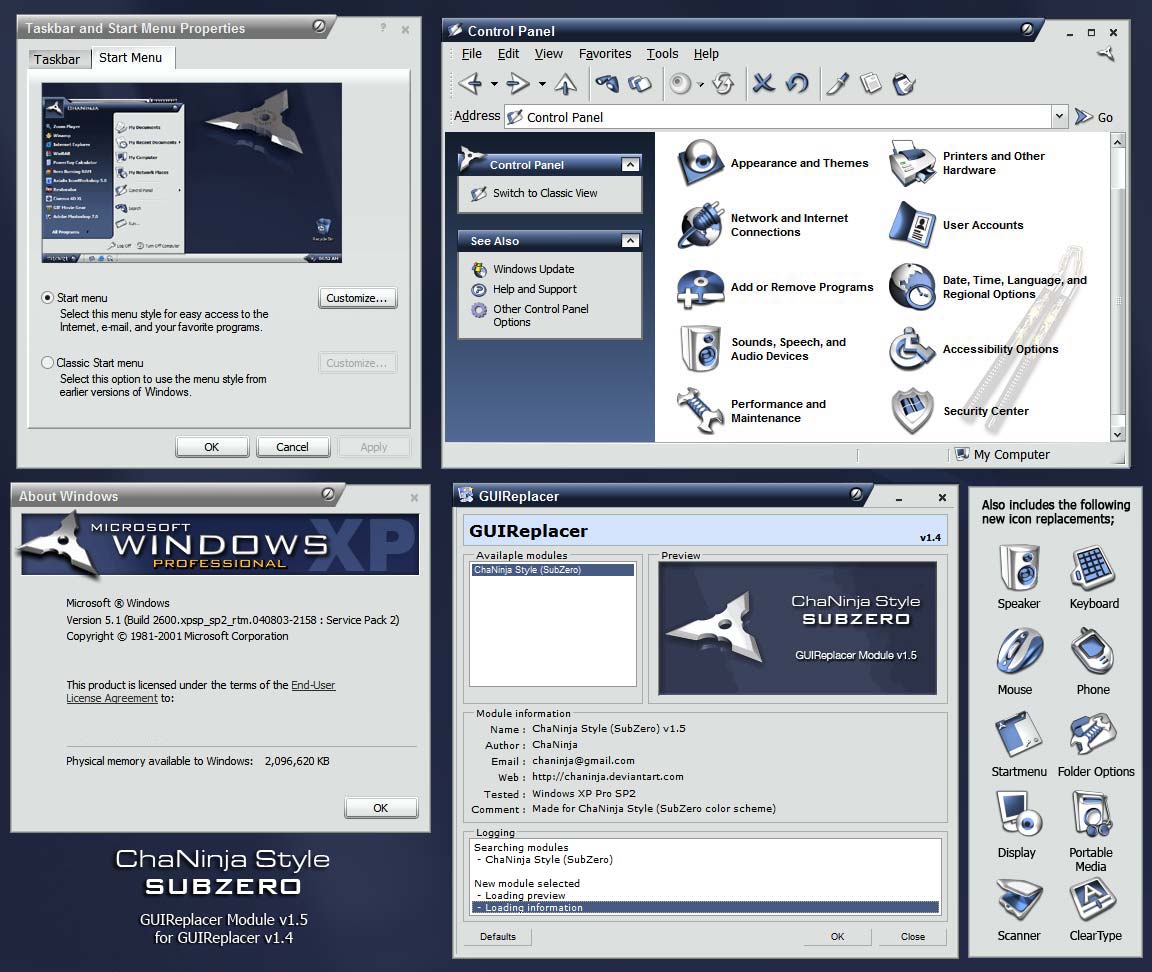The height and width of the screenshot is (972, 1152).
Task: Open the End-User License Agreement link
Action: pos(201,691)
